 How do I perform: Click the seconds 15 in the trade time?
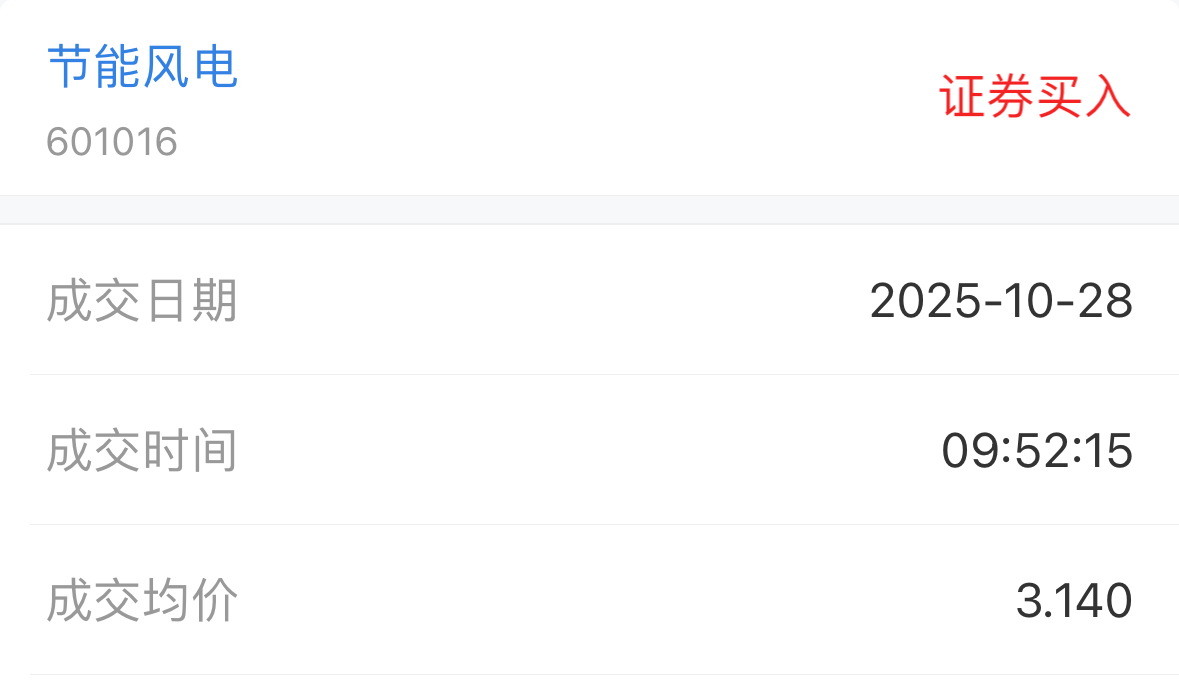pos(1106,451)
